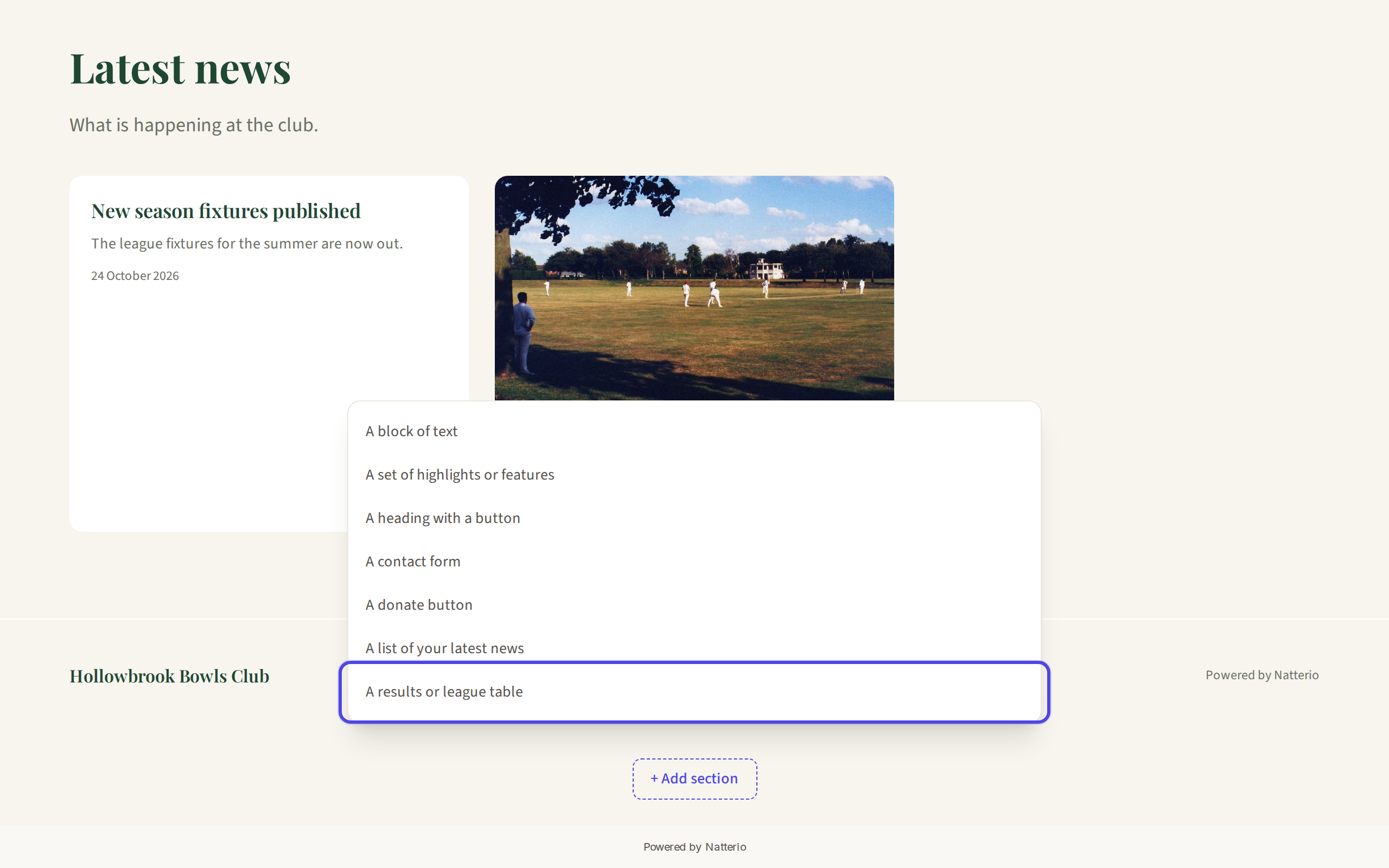Click the 'Latest news' heading
This screenshot has width=1389, height=868.
180,69
